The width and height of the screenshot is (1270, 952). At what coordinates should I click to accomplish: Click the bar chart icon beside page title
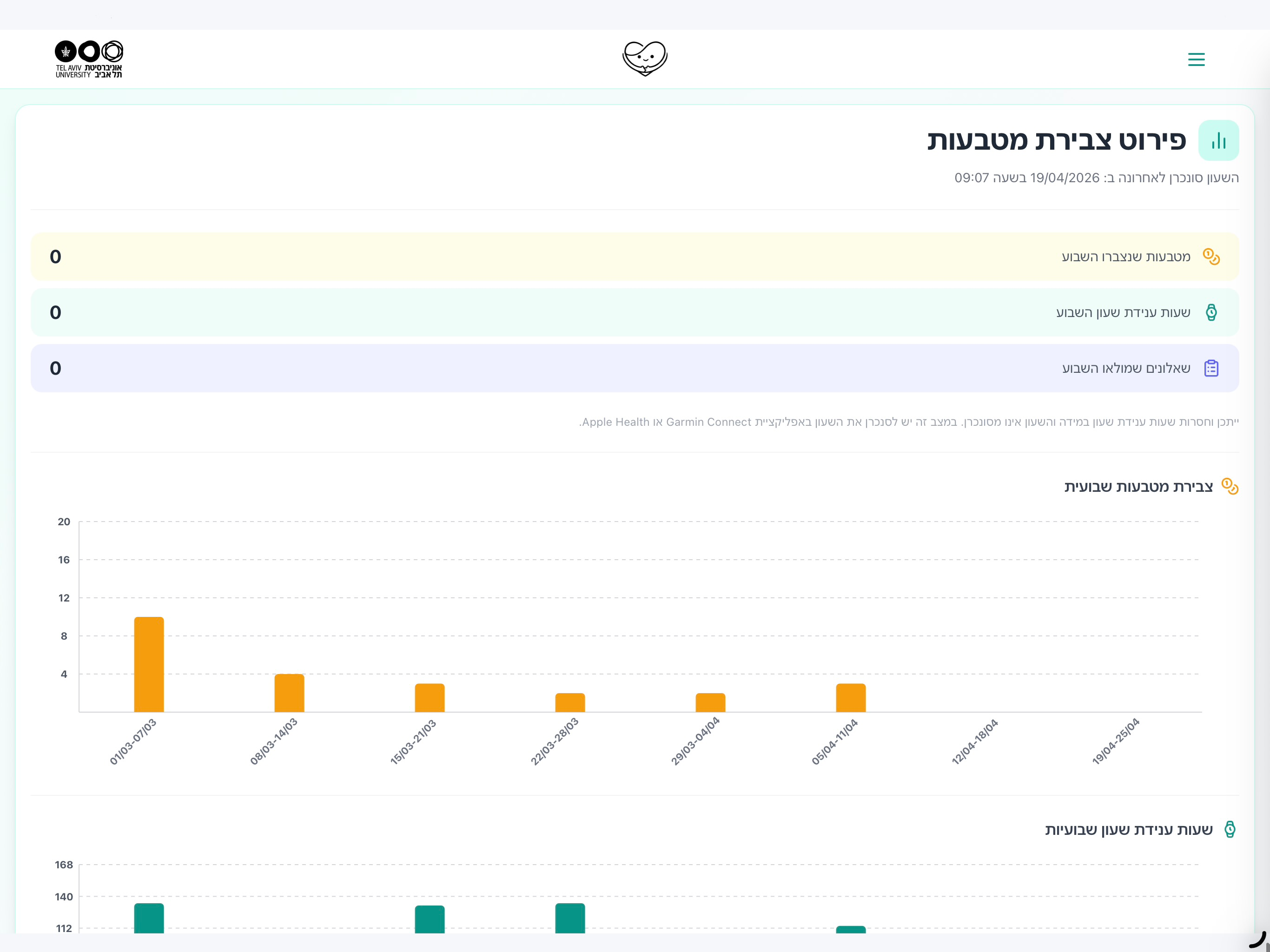(1218, 140)
